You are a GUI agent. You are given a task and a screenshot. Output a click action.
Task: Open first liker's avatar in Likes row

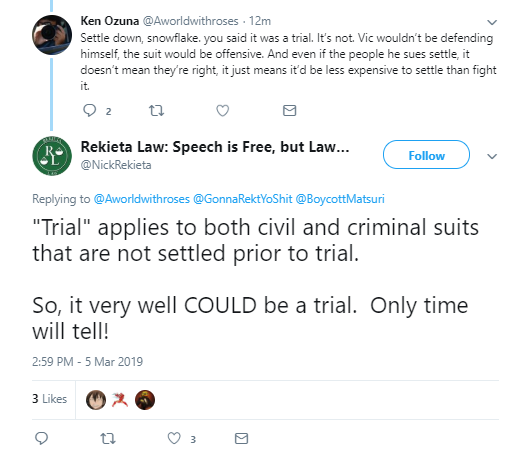(96, 400)
